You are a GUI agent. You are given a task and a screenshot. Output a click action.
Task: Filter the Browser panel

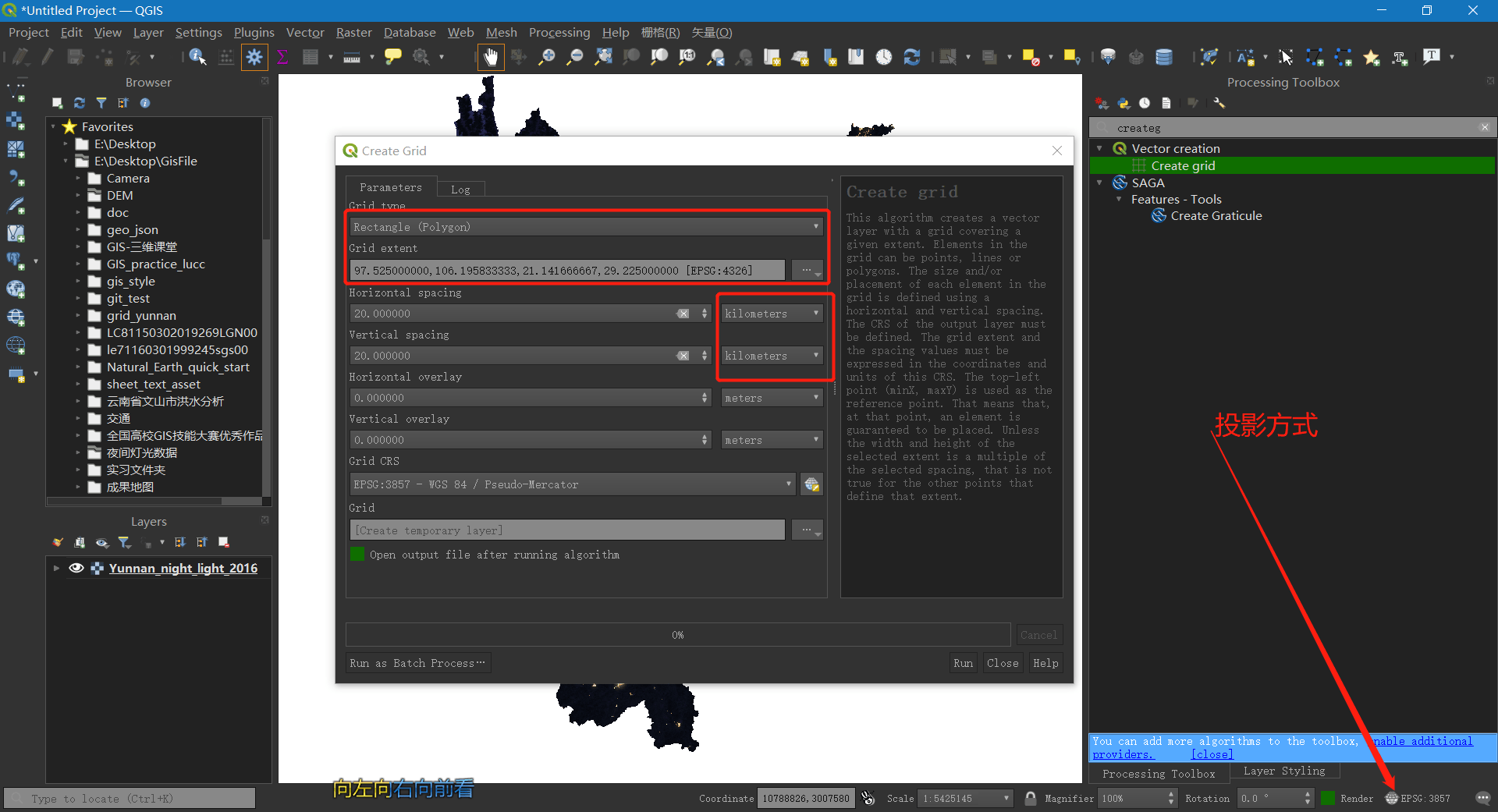click(x=101, y=103)
